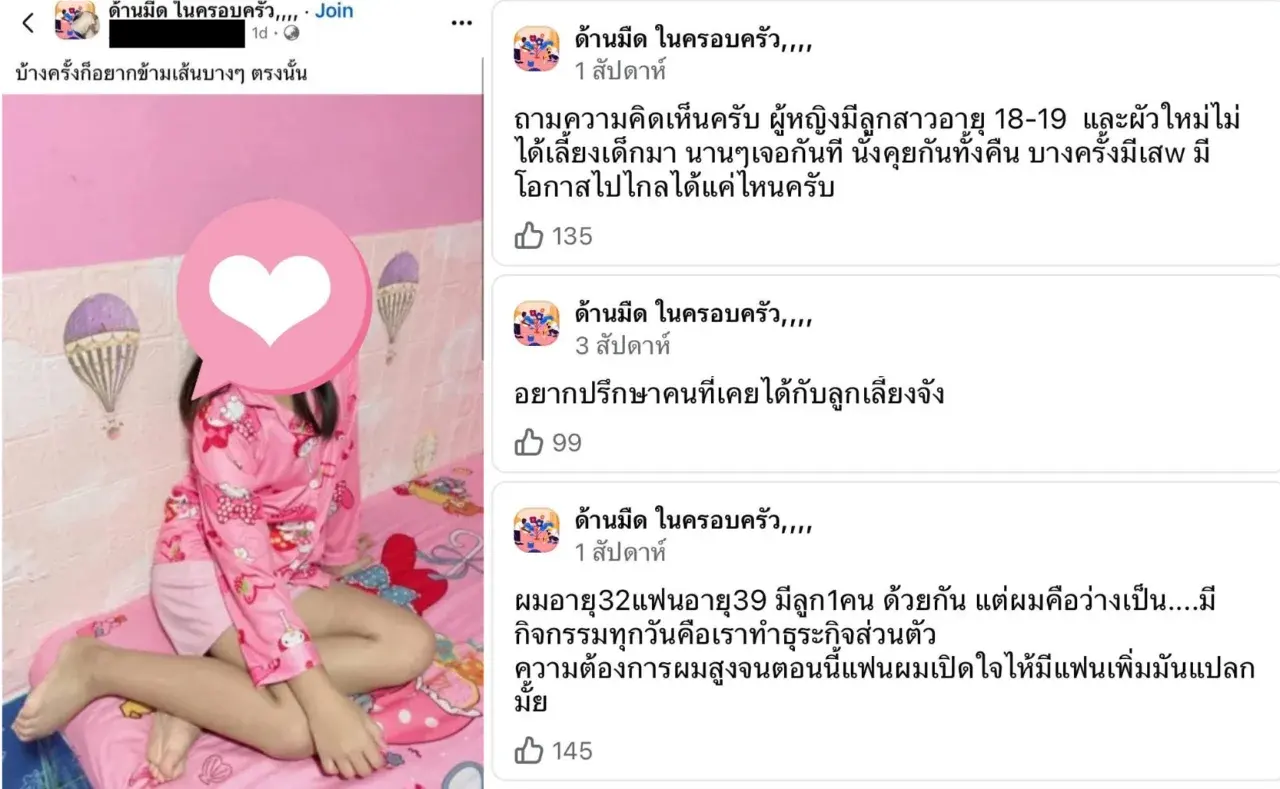Like the post with 99 reactions
This screenshot has width=1280, height=789.
528,442
